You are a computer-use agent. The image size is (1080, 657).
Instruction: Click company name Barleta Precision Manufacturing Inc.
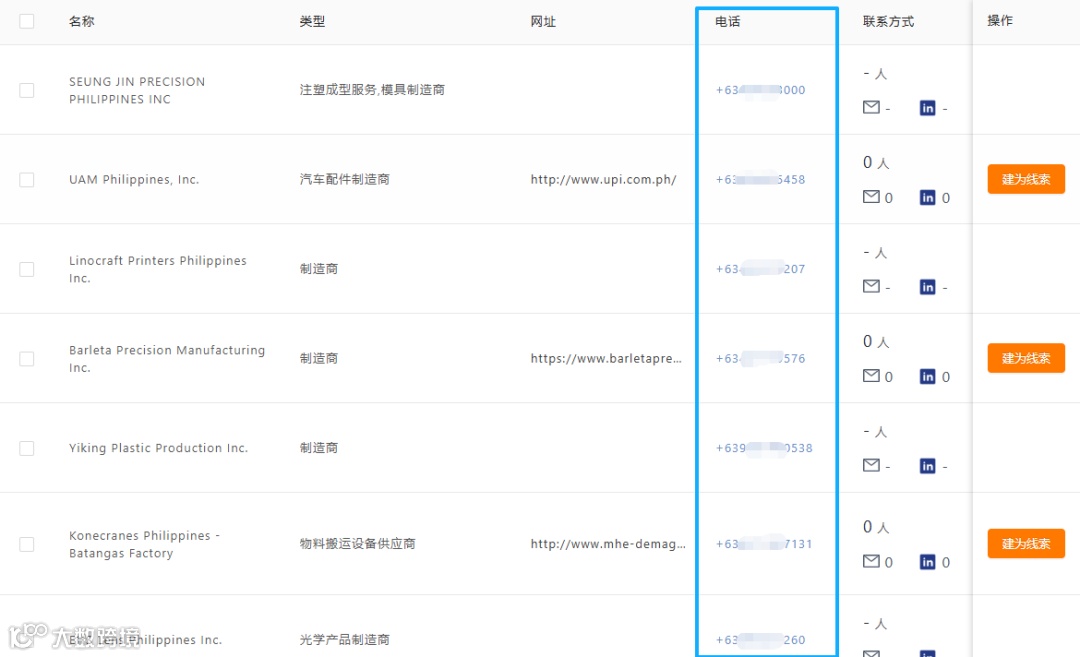coord(167,359)
